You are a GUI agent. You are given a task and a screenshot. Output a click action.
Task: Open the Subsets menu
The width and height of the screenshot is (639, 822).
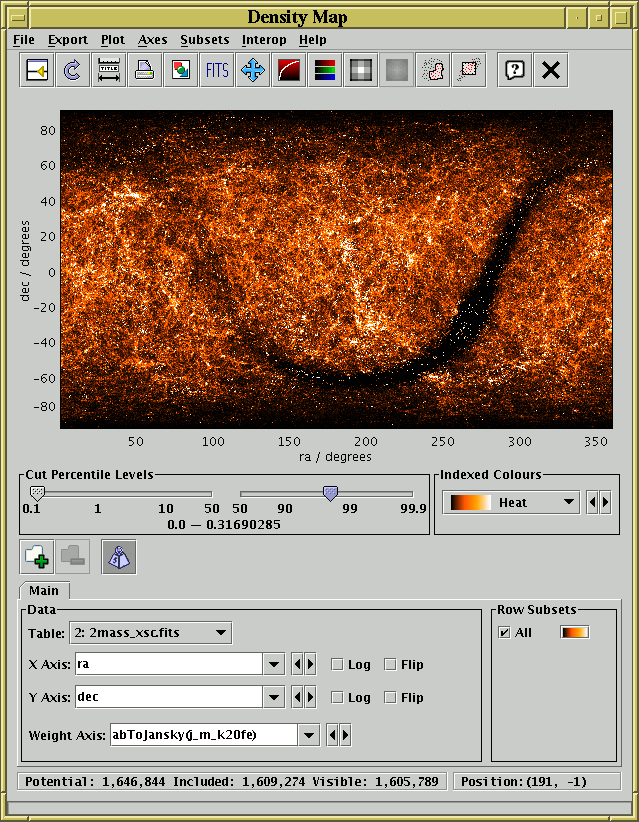[204, 40]
